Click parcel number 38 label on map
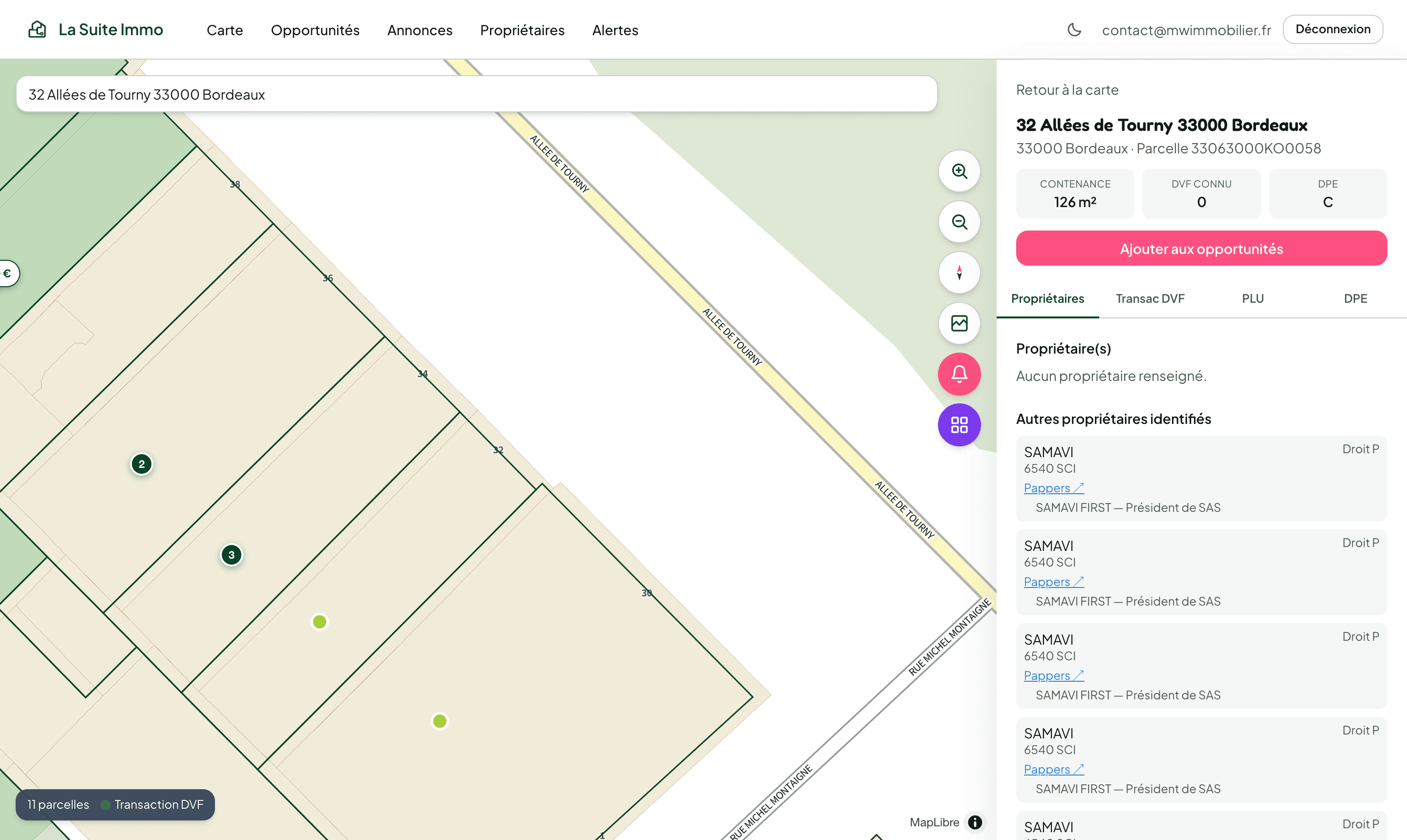This screenshot has height=840, width=1407. [235, 184]
